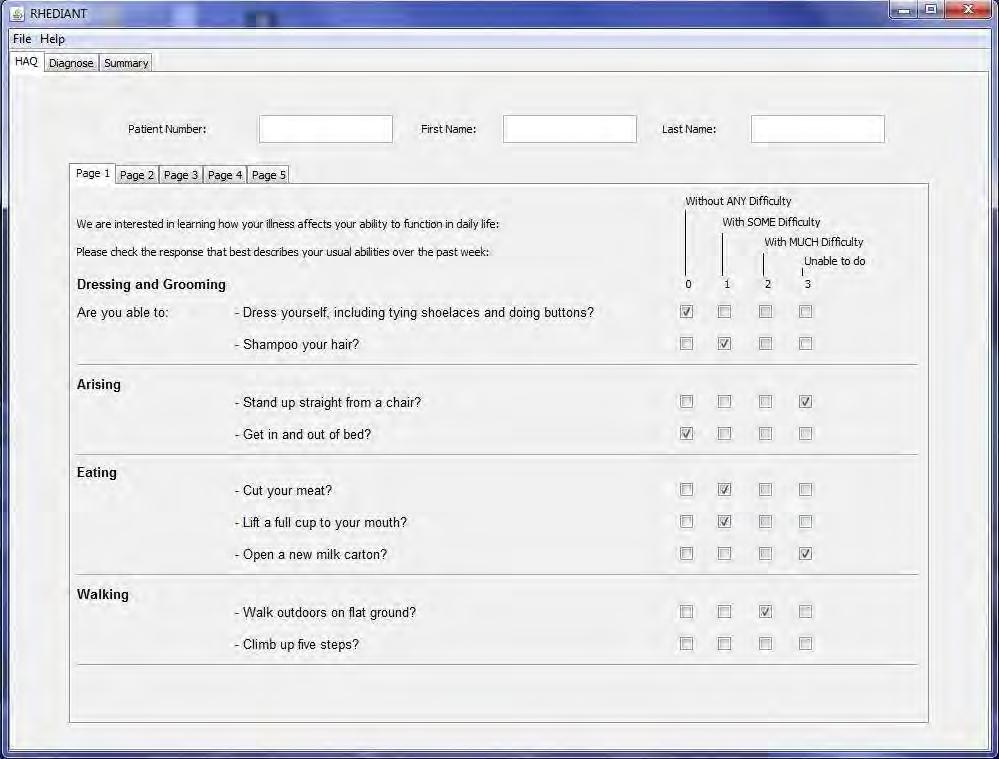Check score 1 for Get in and out of bed
Image resolution: width=999 pixels, height=759 pixels.
pyautogui.click(x=724, y=433)
